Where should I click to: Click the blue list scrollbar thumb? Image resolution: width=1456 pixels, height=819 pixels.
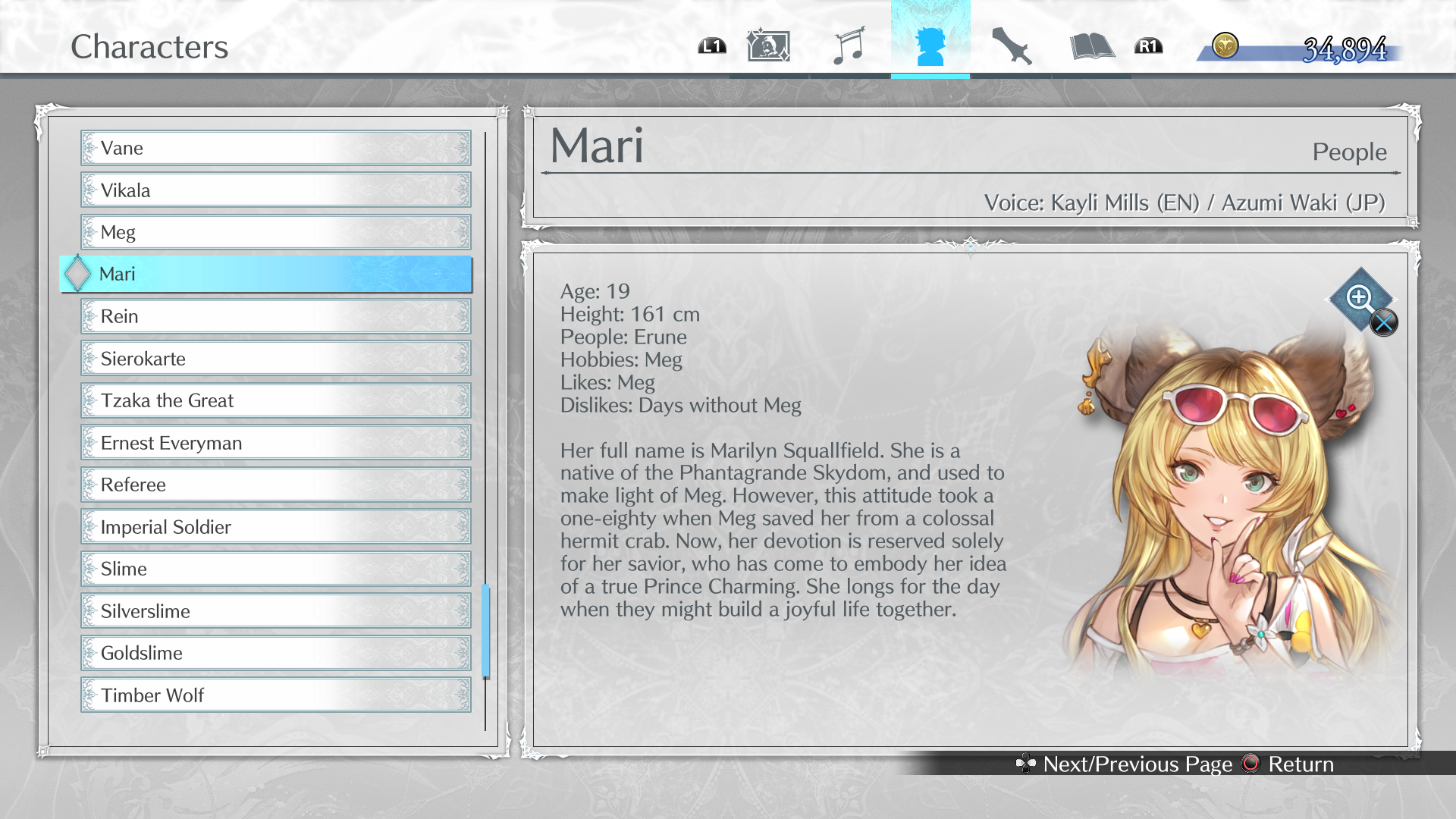[x=485, y=631]
